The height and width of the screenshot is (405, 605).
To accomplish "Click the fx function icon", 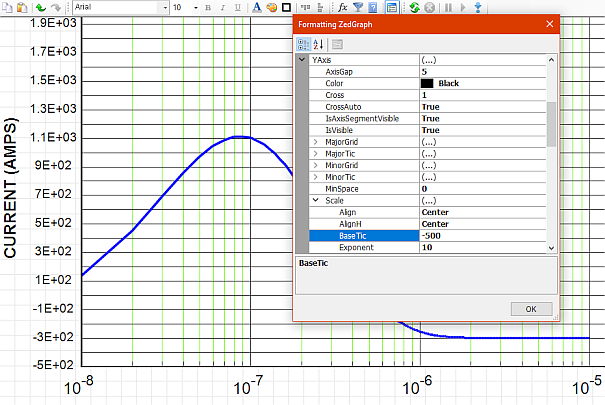I will pyautogui.click(x=342, y=7).
